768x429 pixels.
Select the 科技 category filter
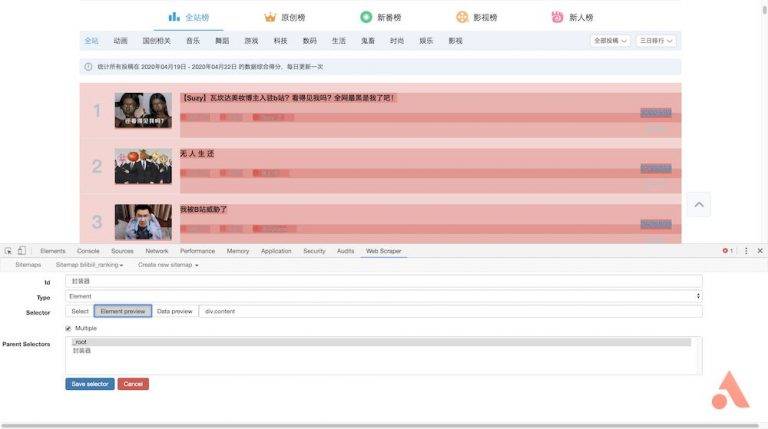point(280,41)
